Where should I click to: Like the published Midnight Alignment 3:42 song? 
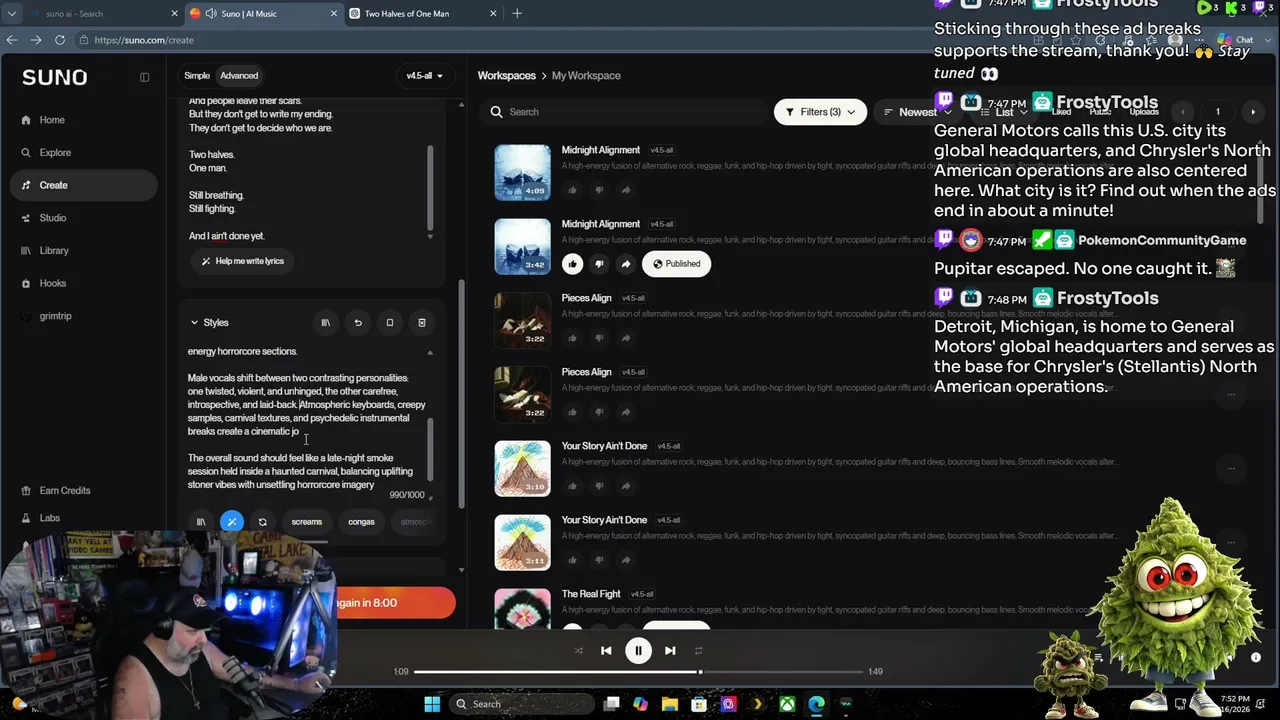(573, 264)
